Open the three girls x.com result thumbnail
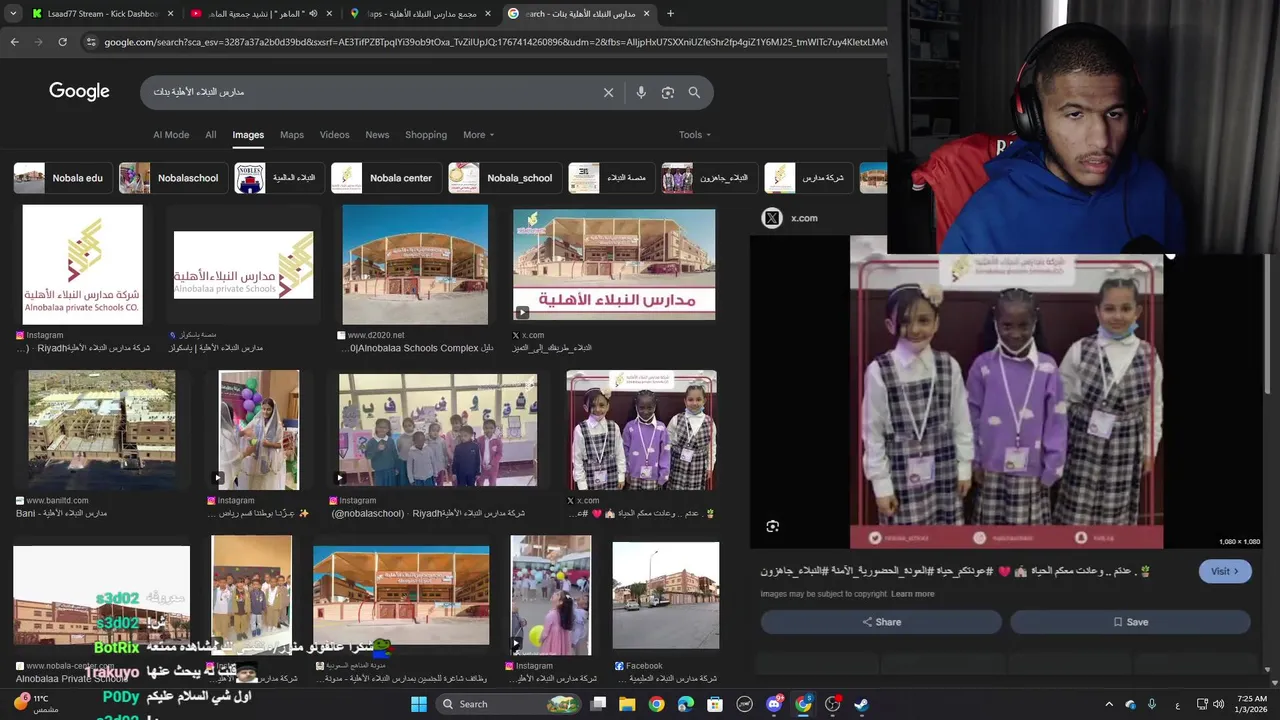1280x720 pixels. (641, 430)
